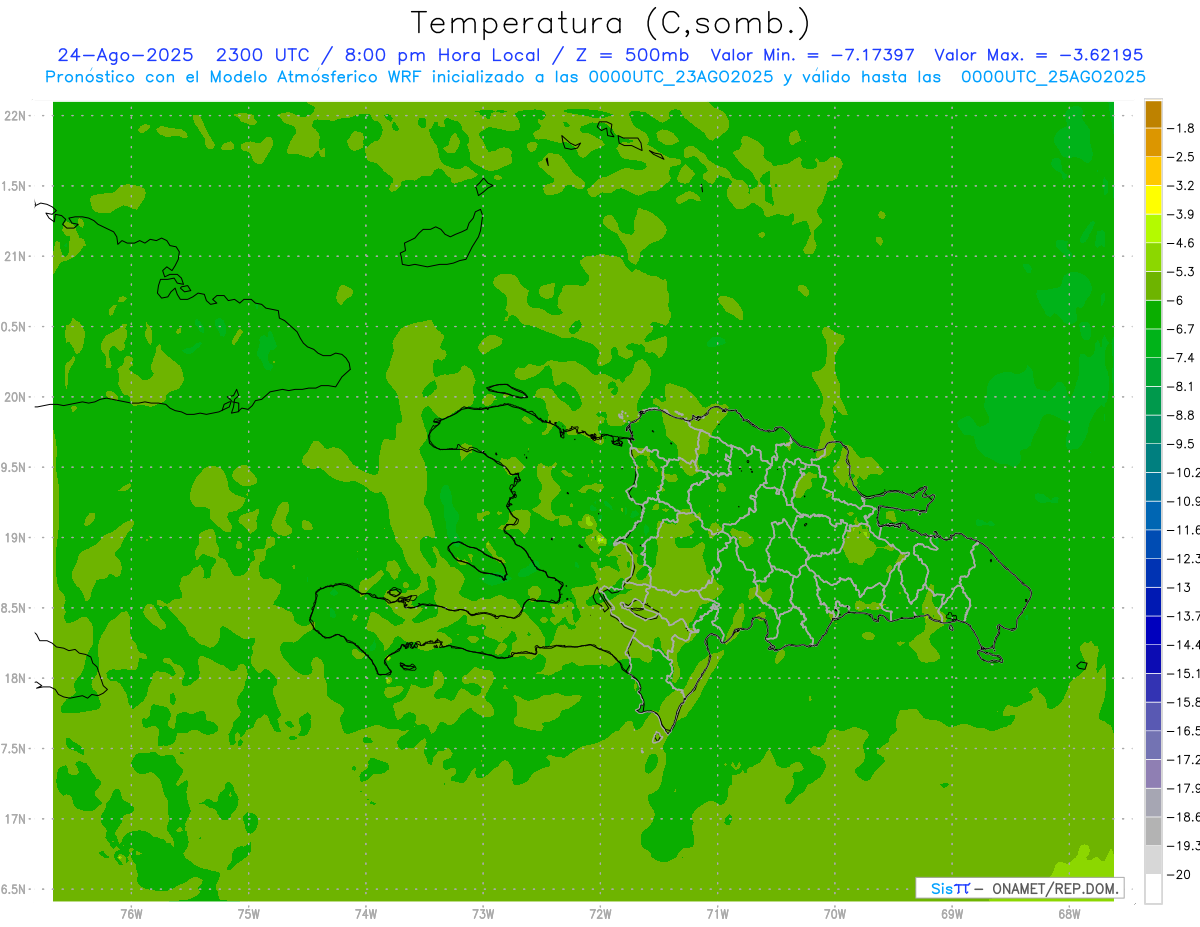Image resolution: width=1200 pixels, height=927 pixels.
Task: Click the -4.6 colorbar value
Action: 1181,243
